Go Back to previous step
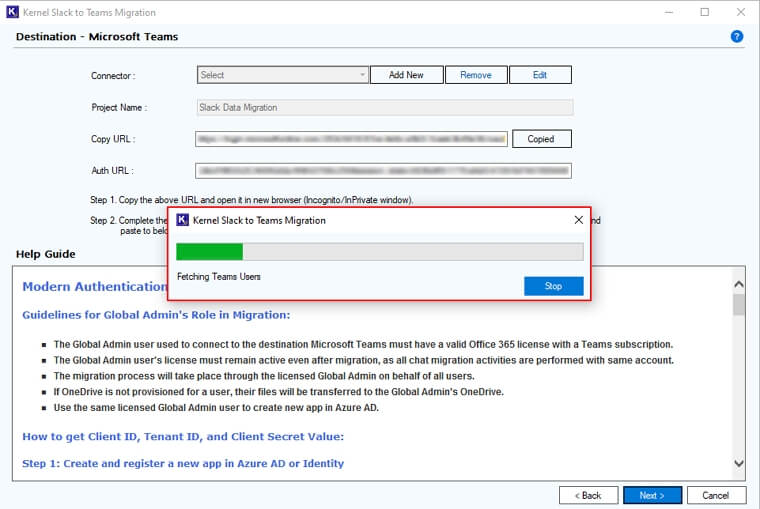 (x=588, y=495)
